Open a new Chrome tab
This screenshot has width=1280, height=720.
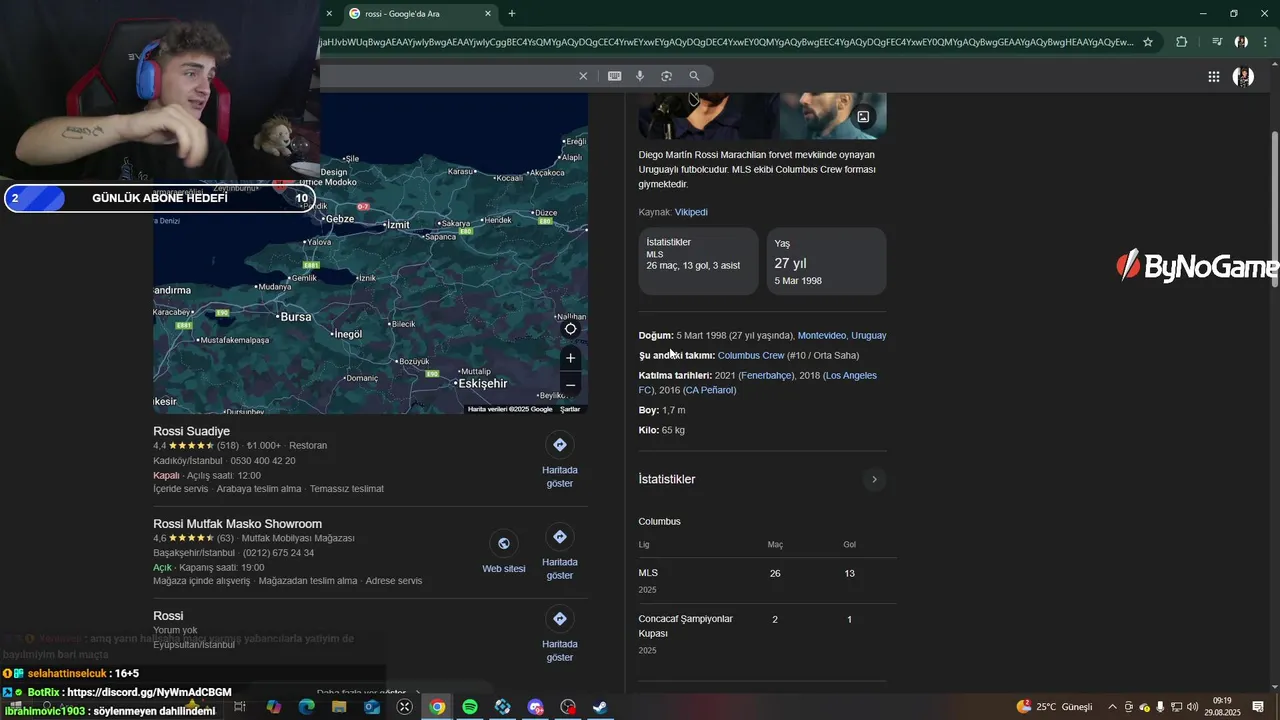[512, 14]
